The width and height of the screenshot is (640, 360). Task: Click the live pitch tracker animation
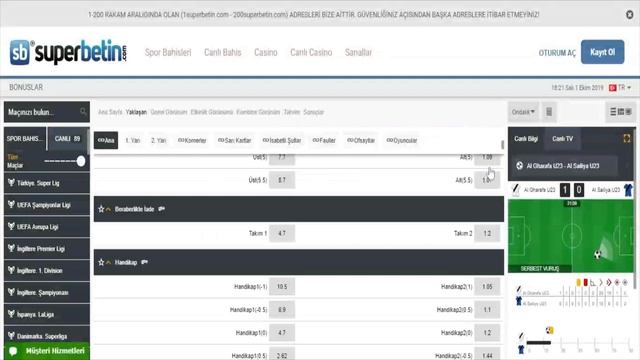[571, 236]
